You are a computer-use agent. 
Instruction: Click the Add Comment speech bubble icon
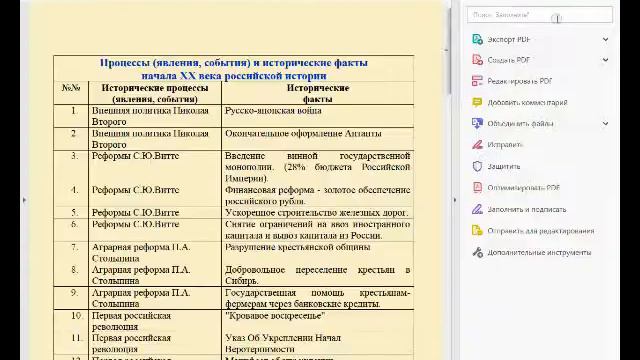pyautogui.click(x=477, y=102)
